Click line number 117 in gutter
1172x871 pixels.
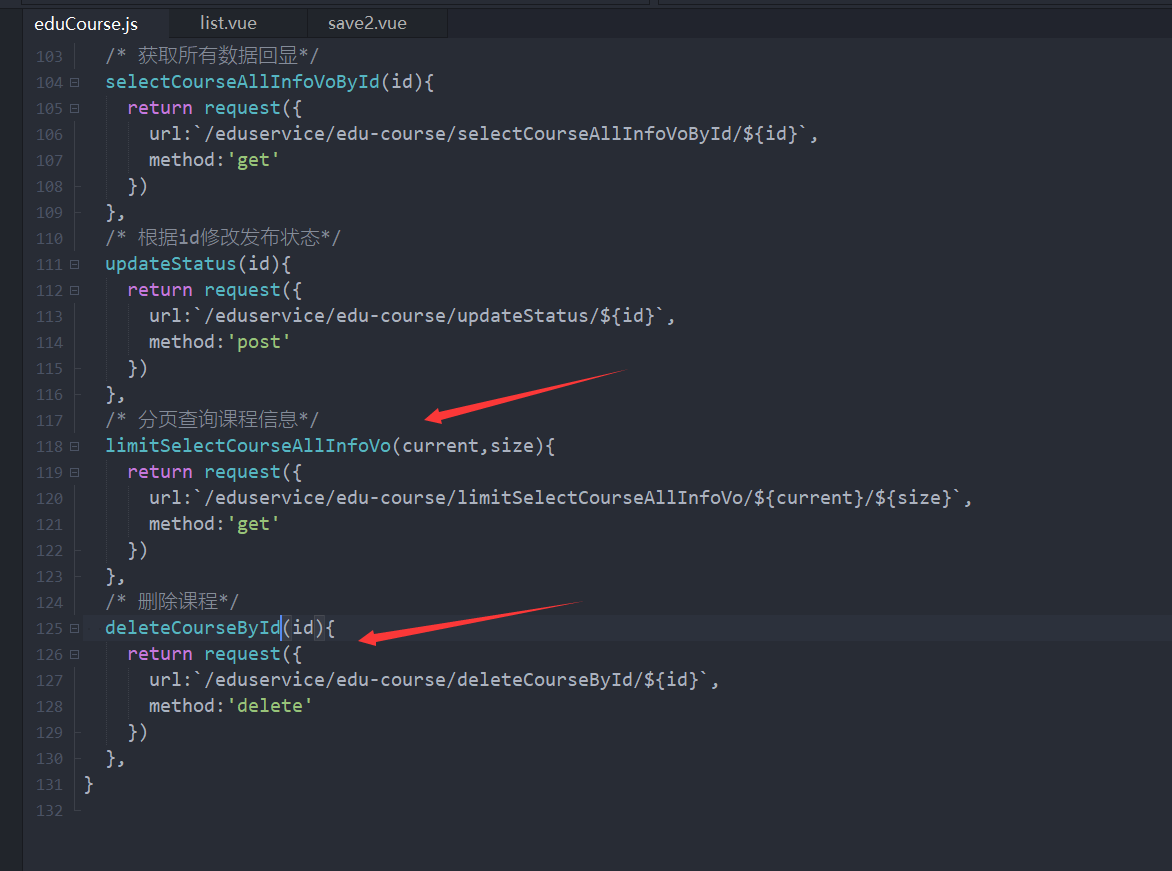tap(49, 420)
